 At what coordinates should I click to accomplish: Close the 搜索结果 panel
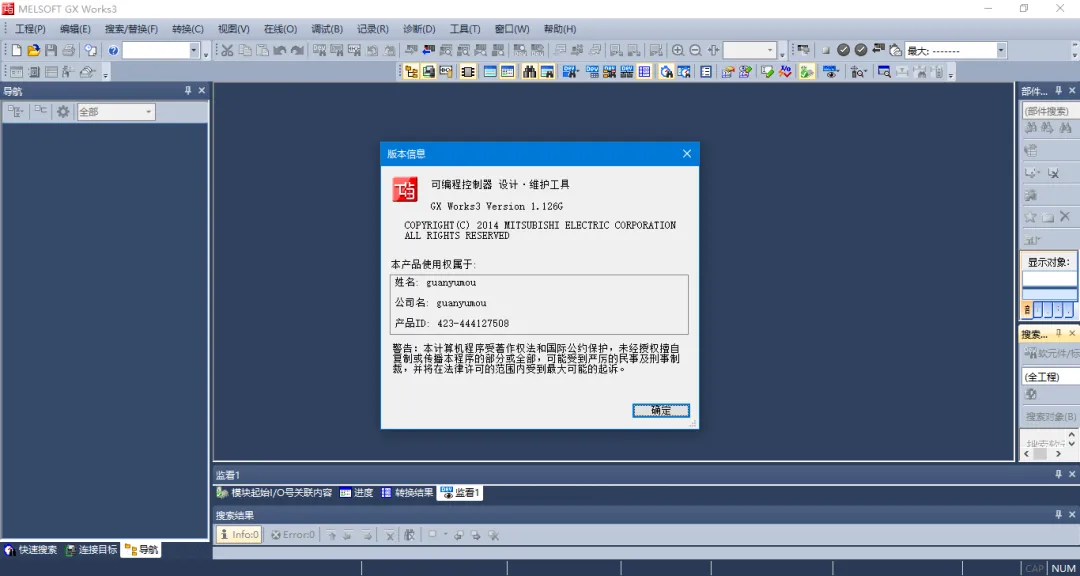pos(1072,515)
